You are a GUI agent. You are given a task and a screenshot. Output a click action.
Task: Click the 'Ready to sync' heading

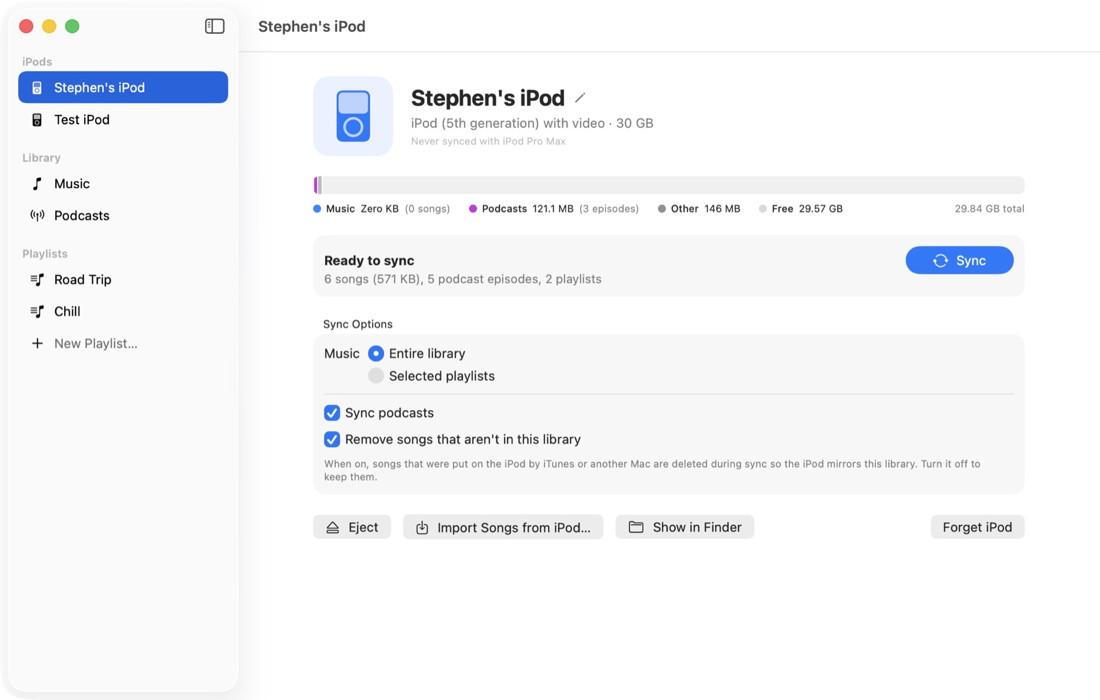(369, 261)
